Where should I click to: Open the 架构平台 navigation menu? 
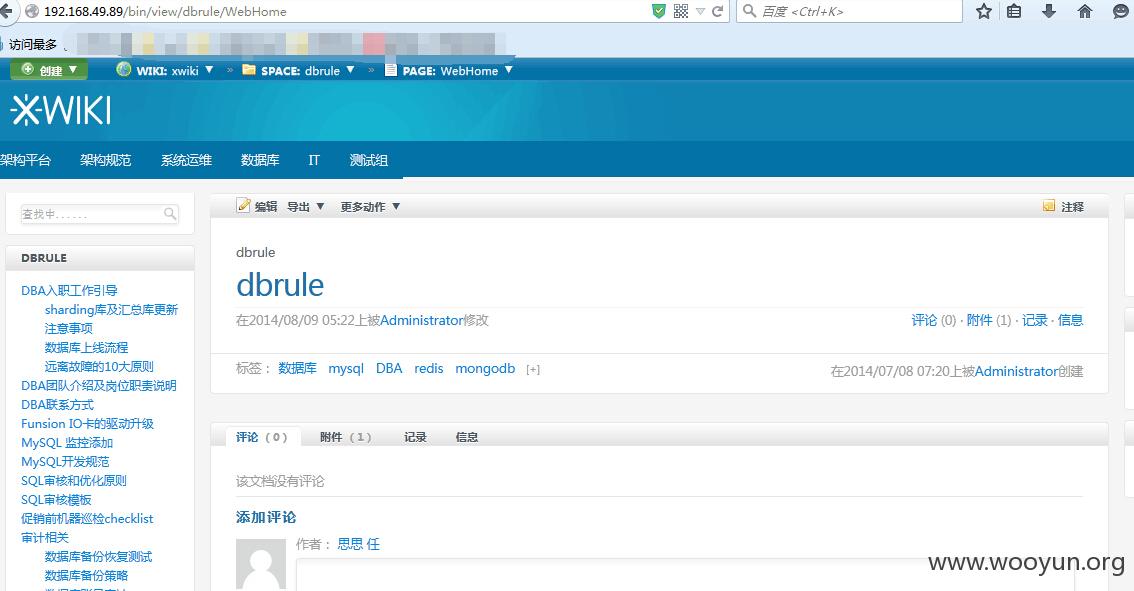(25, 160)
